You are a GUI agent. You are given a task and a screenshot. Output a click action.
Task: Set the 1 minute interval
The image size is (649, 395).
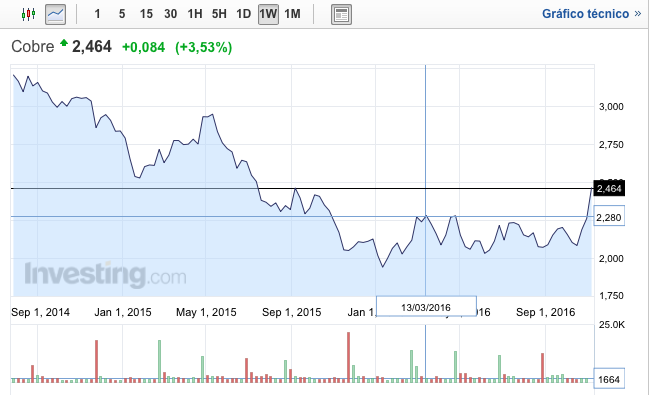[x=97, y=14]
